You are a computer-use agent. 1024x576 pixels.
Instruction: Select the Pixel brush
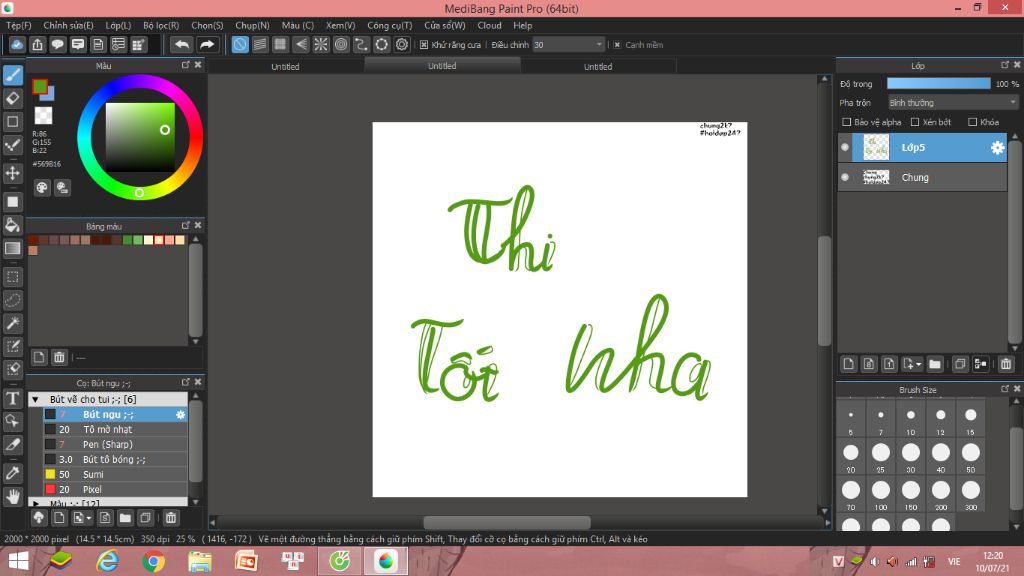[x=115, y=489]
